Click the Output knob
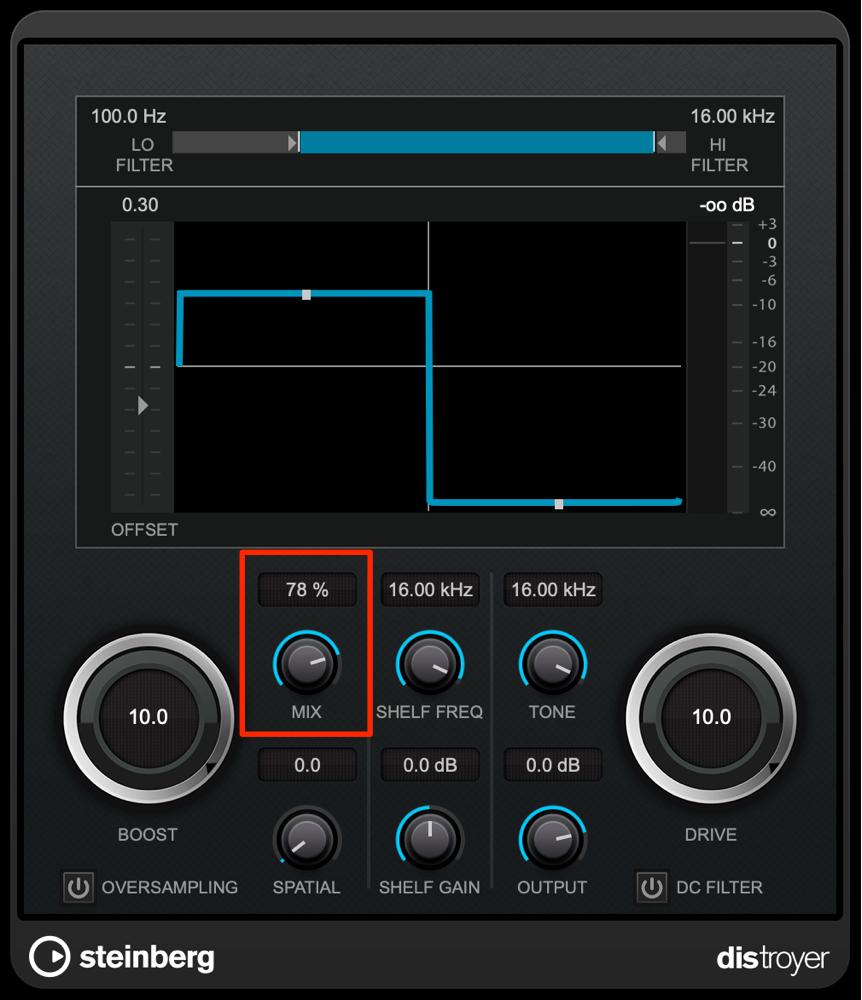 tap(553, 839)
